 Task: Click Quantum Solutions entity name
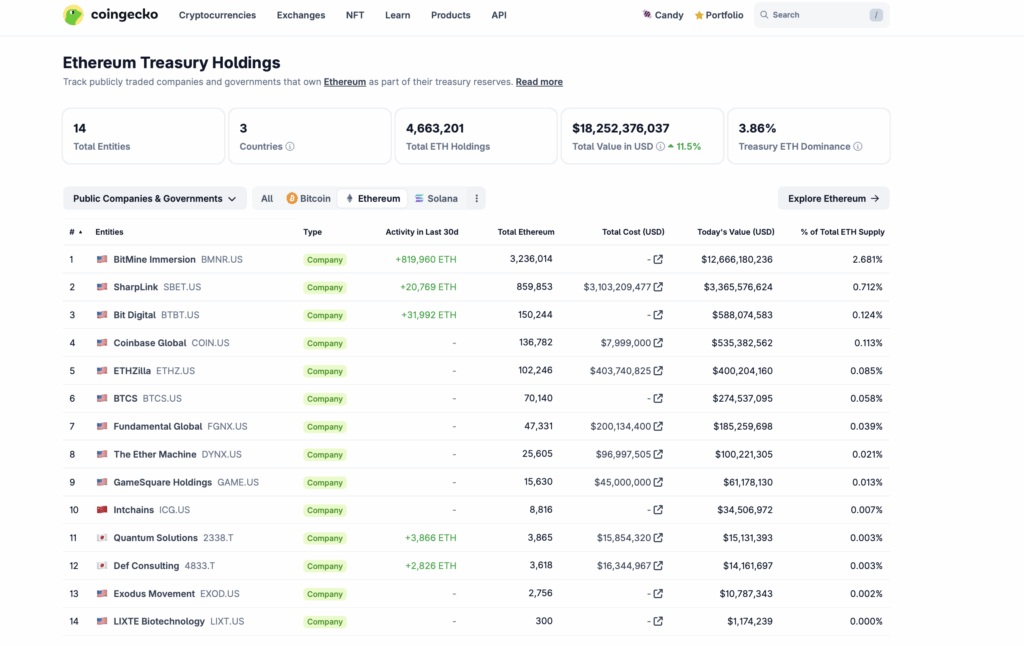click(155, 538)
